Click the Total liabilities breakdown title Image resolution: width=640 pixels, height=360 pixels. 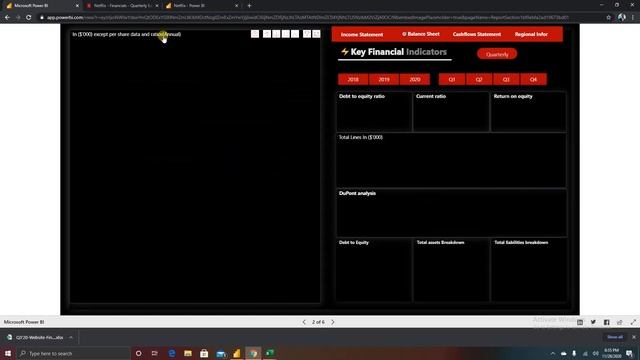click(x=521, y=242)
